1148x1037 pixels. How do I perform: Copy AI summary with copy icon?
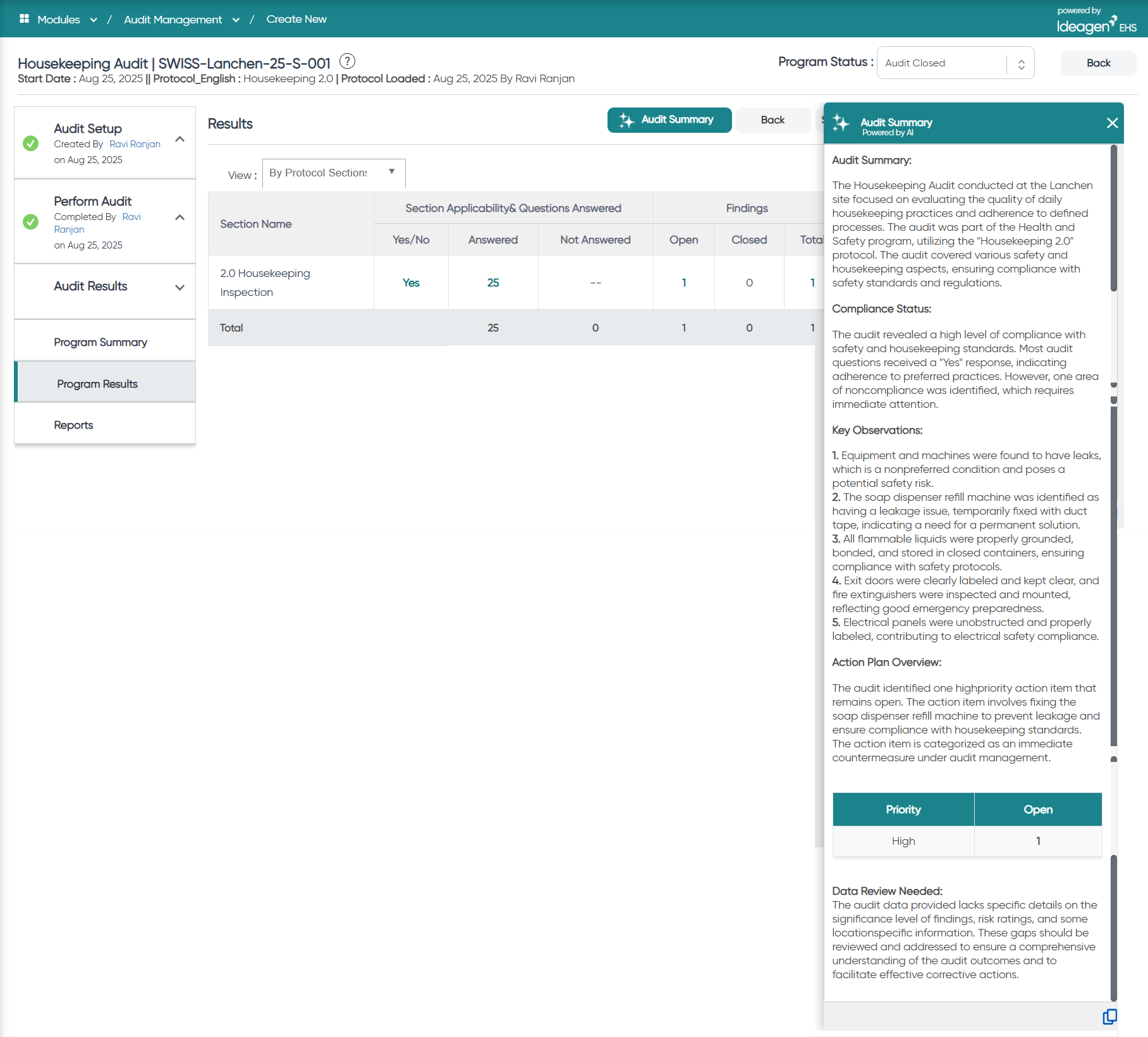tap(1109, 1016)
